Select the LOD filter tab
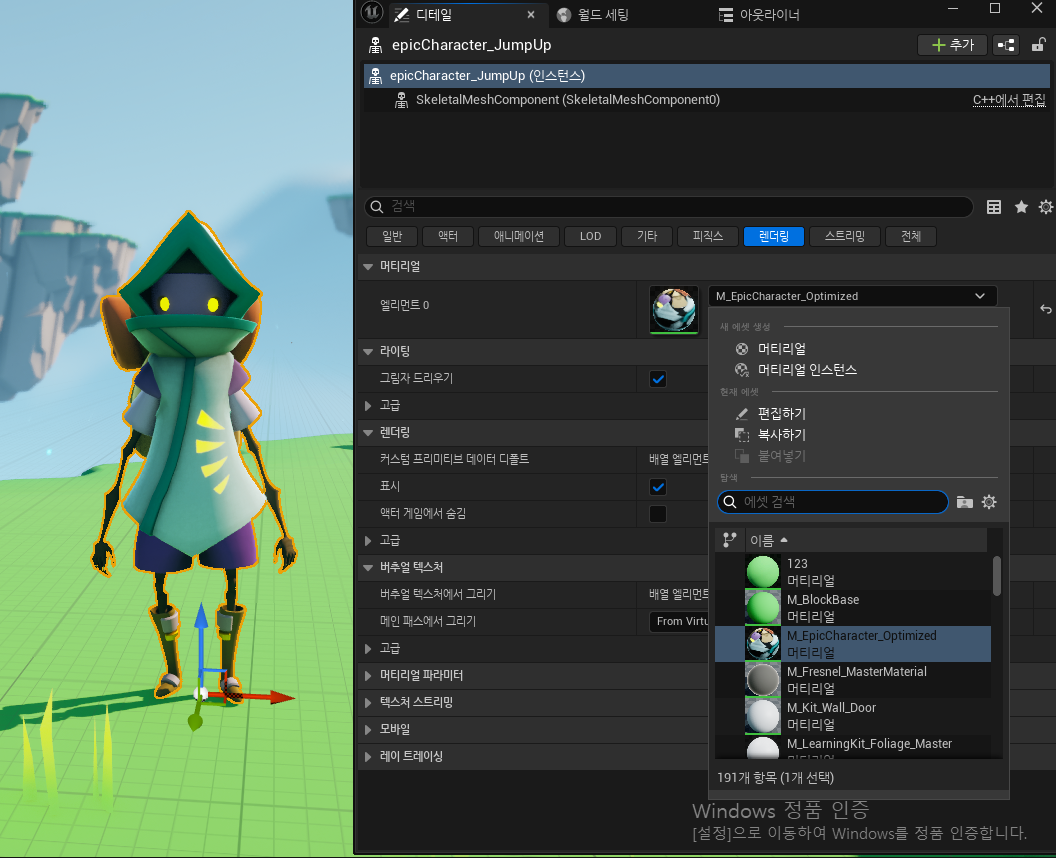 pyautogui.click(x=590, y=236)
